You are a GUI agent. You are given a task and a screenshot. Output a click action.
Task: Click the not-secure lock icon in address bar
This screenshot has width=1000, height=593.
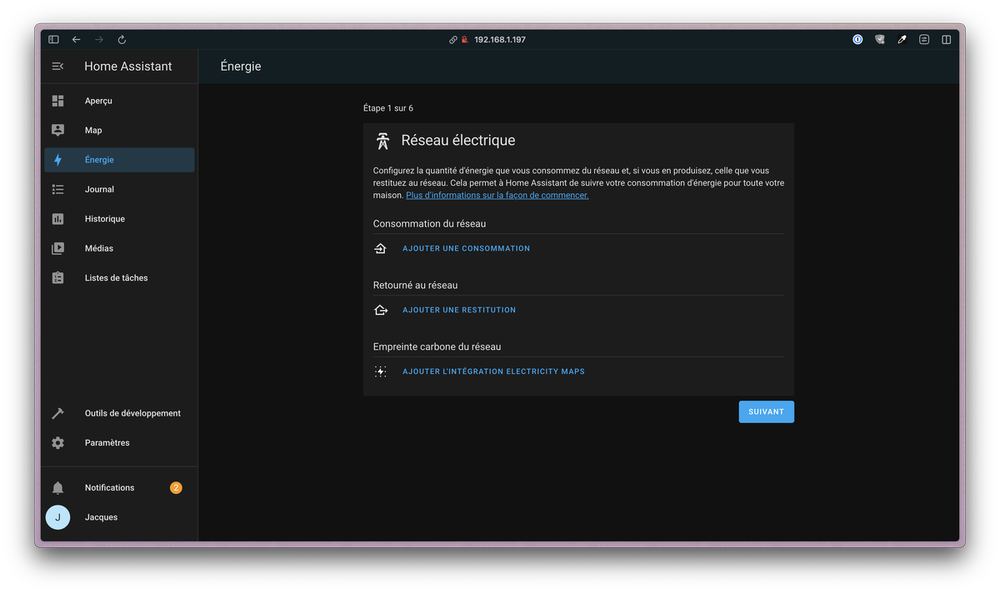click(465, 40)
